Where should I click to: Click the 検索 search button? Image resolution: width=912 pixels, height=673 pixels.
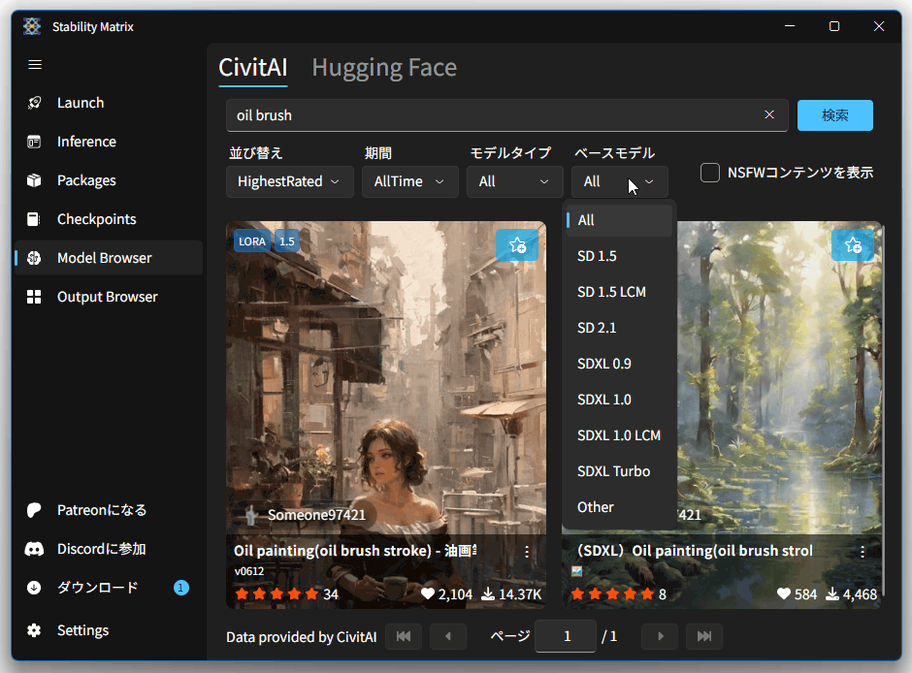pyautogui.click(x=835, y=115)
